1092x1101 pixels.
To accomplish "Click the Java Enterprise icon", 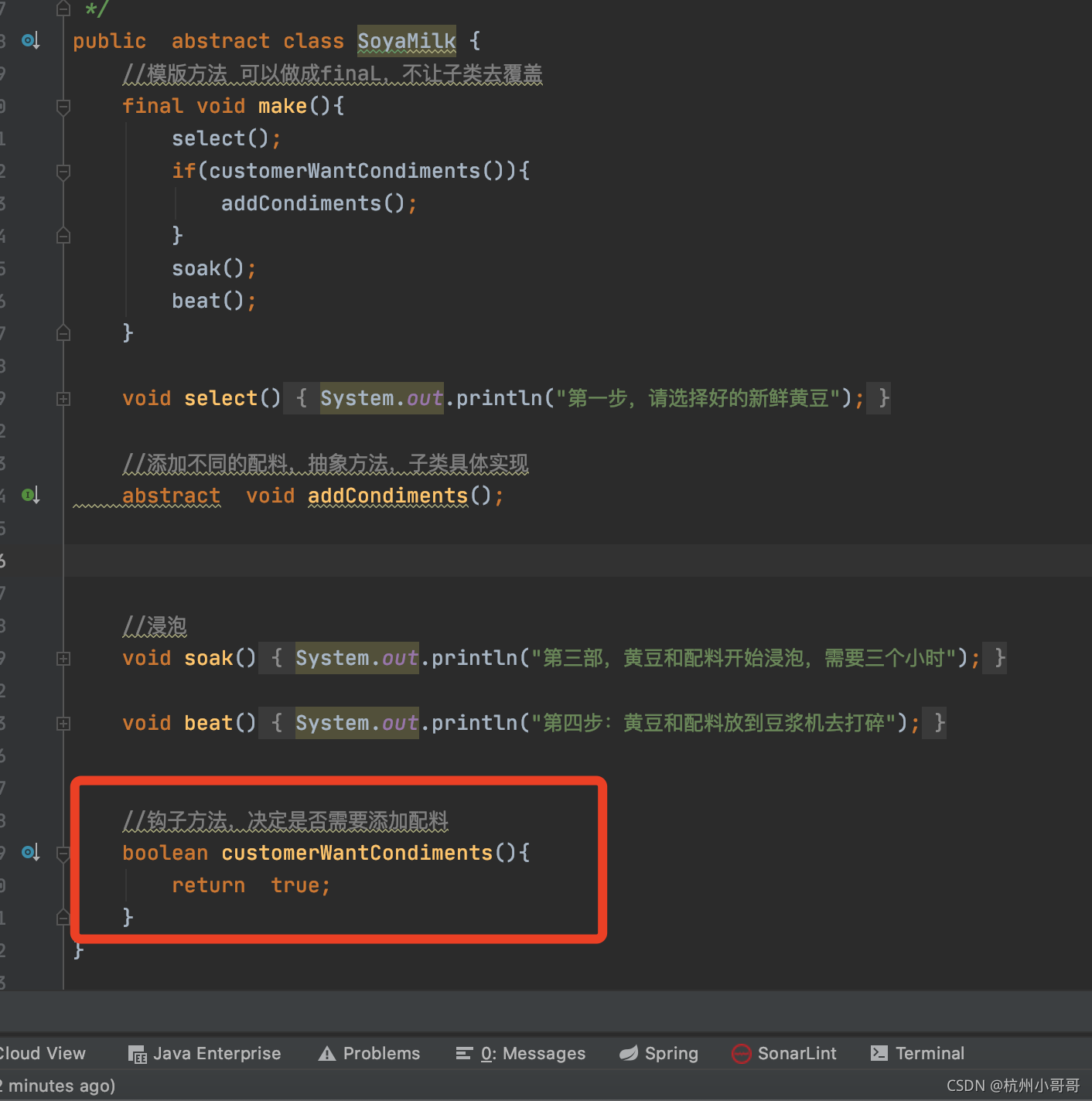I will [x=137, y=1054].
